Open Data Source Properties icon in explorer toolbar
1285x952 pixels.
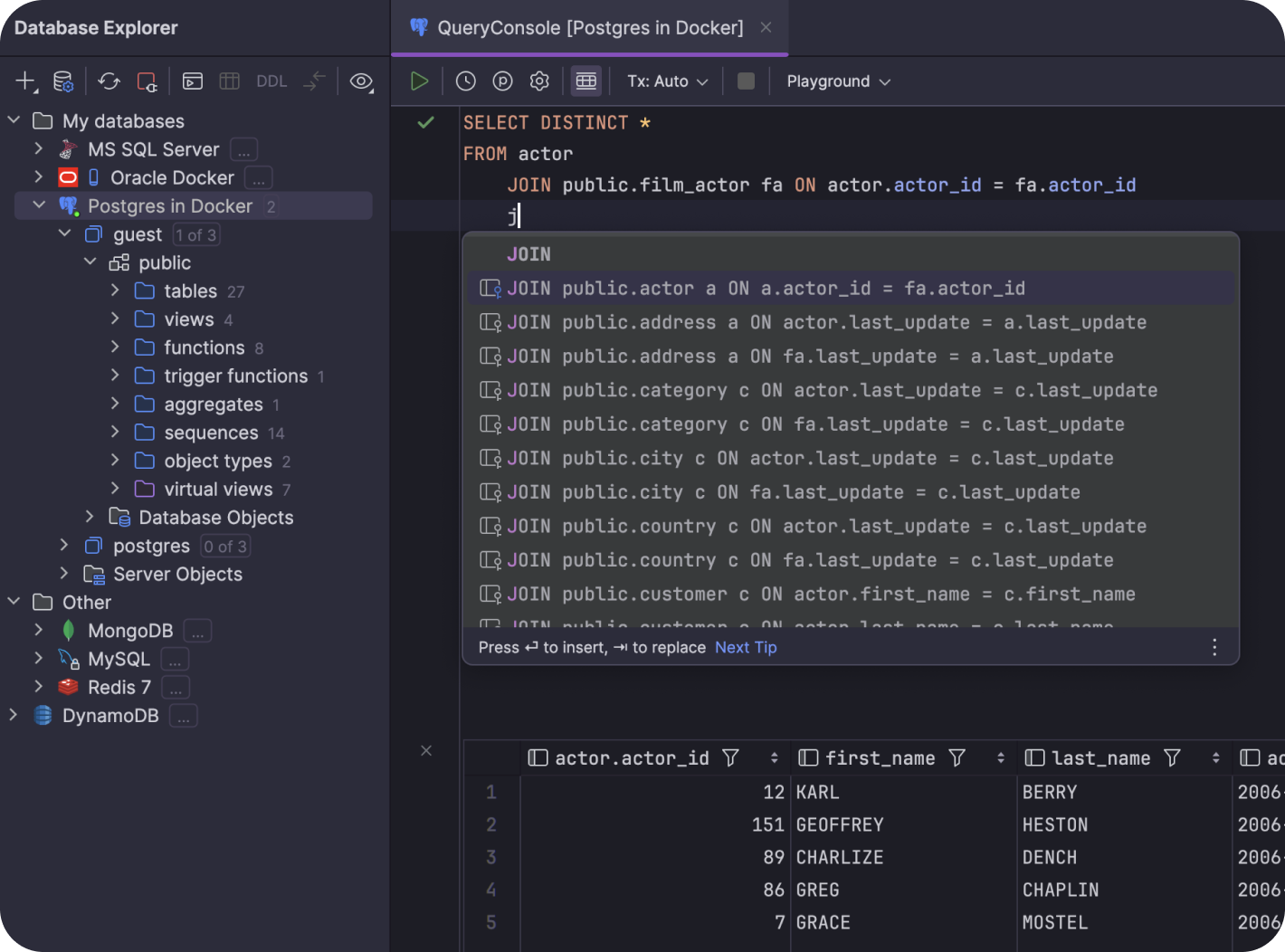(x=63, y=81)
